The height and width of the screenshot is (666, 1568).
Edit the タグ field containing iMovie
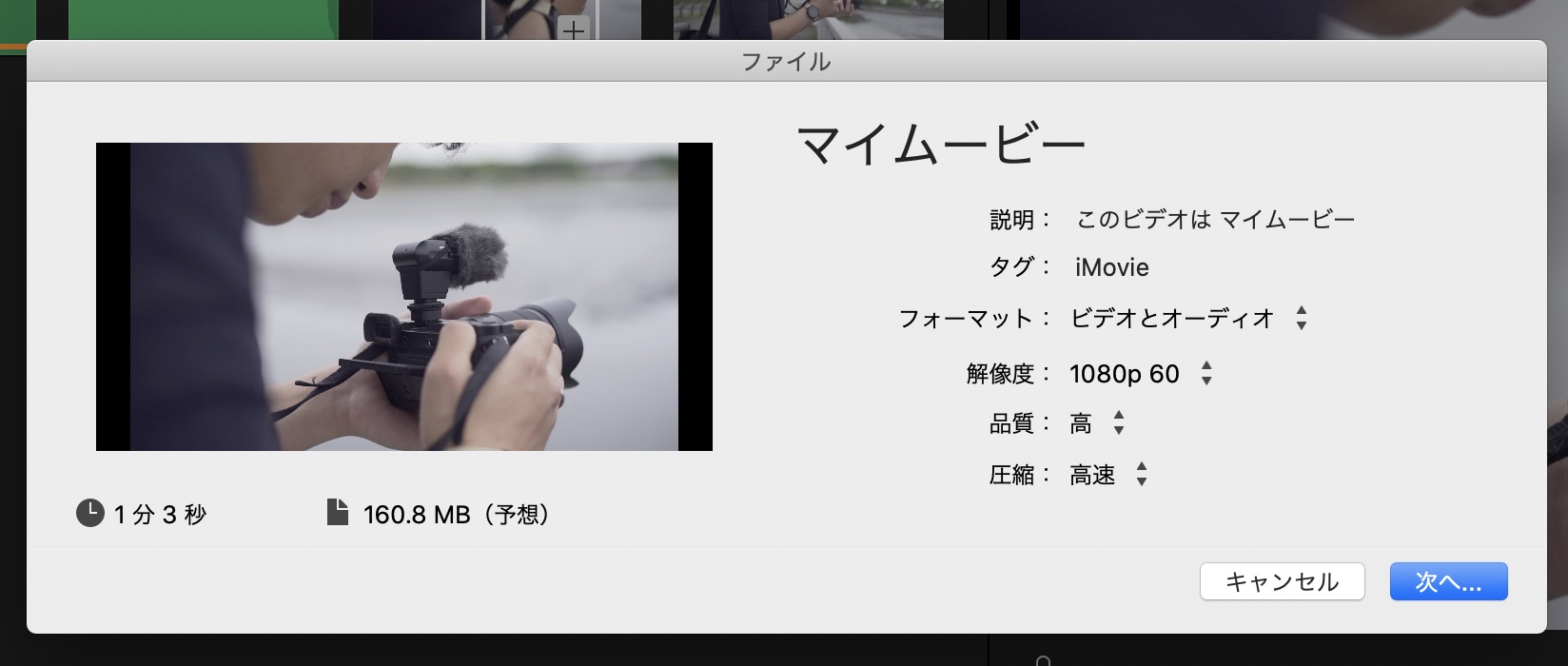click(1111, 267)
